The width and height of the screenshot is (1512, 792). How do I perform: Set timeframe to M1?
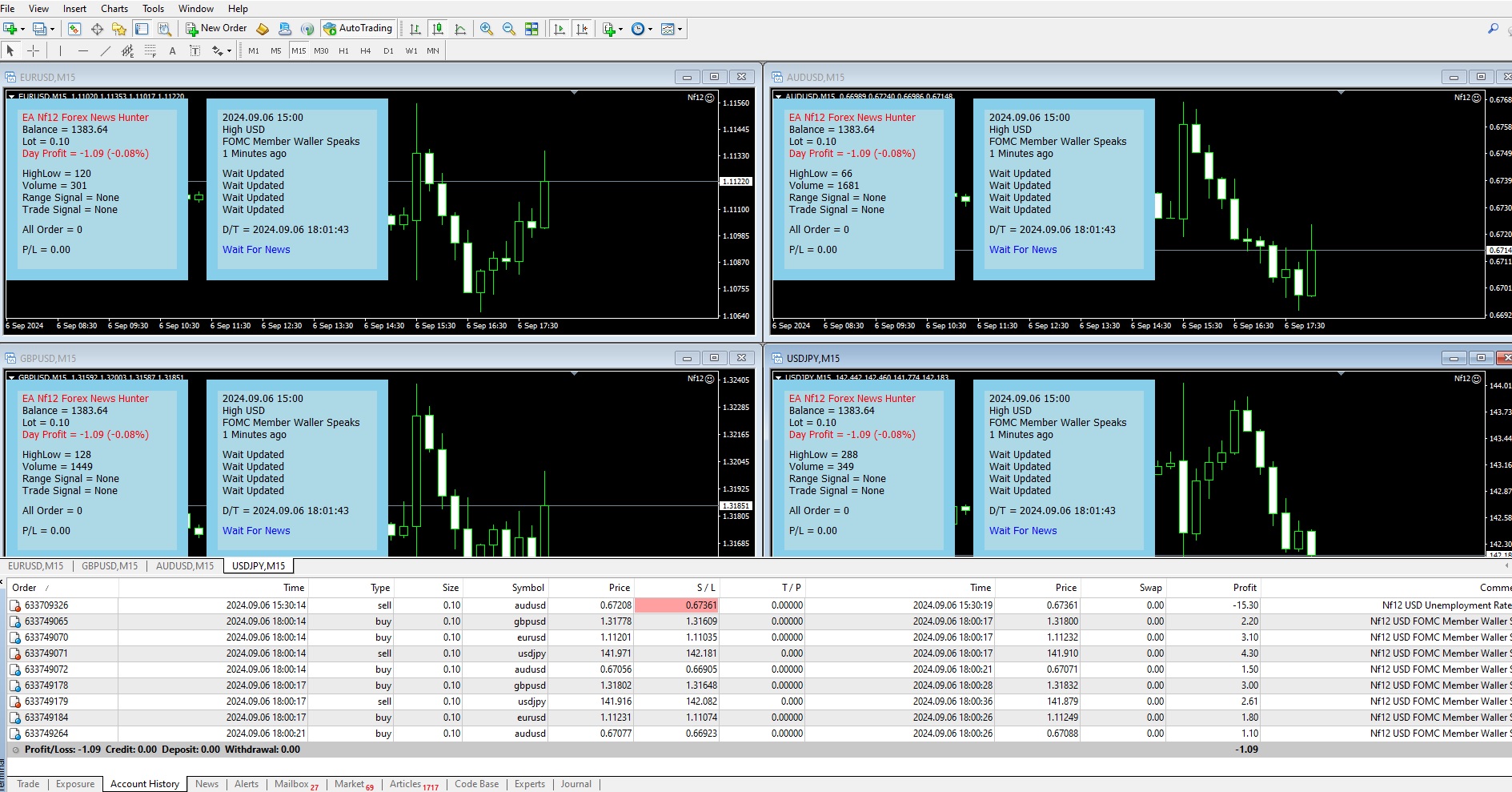(x=254, y=50)
